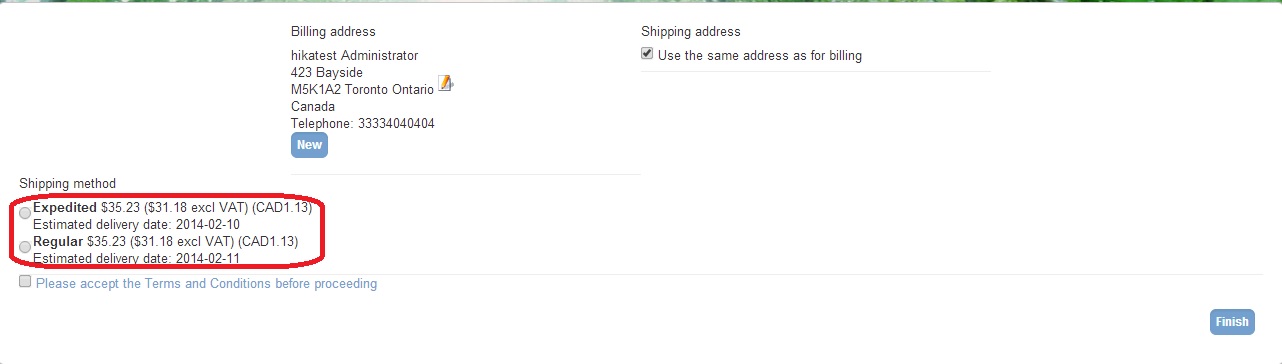The width and height of the screenshot is (1282, 364).
Task: Select the Expedited shipping radio button
Action: pyautogui.click(x=25, y=210)
